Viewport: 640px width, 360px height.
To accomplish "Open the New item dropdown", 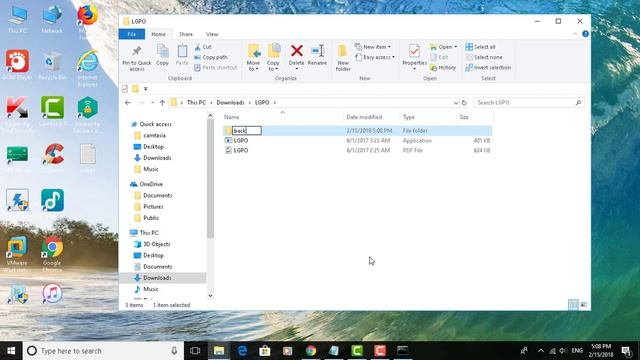I will click(x=373, y=47).
